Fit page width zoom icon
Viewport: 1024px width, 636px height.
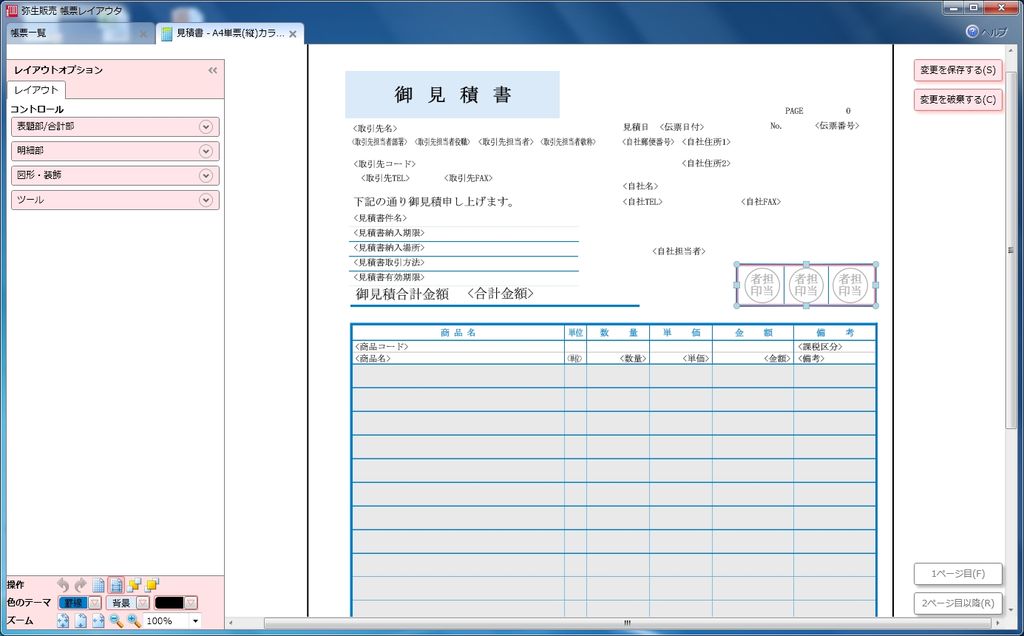(99, 620)
